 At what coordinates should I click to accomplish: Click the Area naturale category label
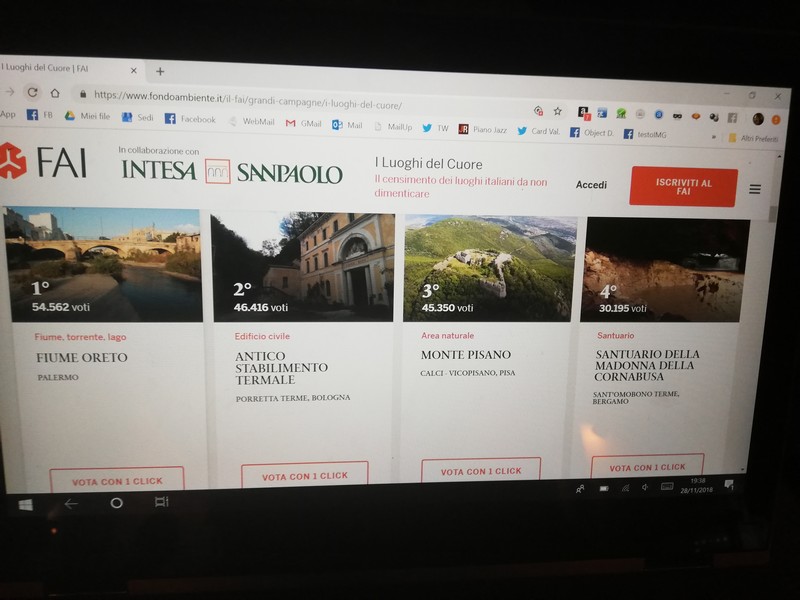(x=447, y=336)
